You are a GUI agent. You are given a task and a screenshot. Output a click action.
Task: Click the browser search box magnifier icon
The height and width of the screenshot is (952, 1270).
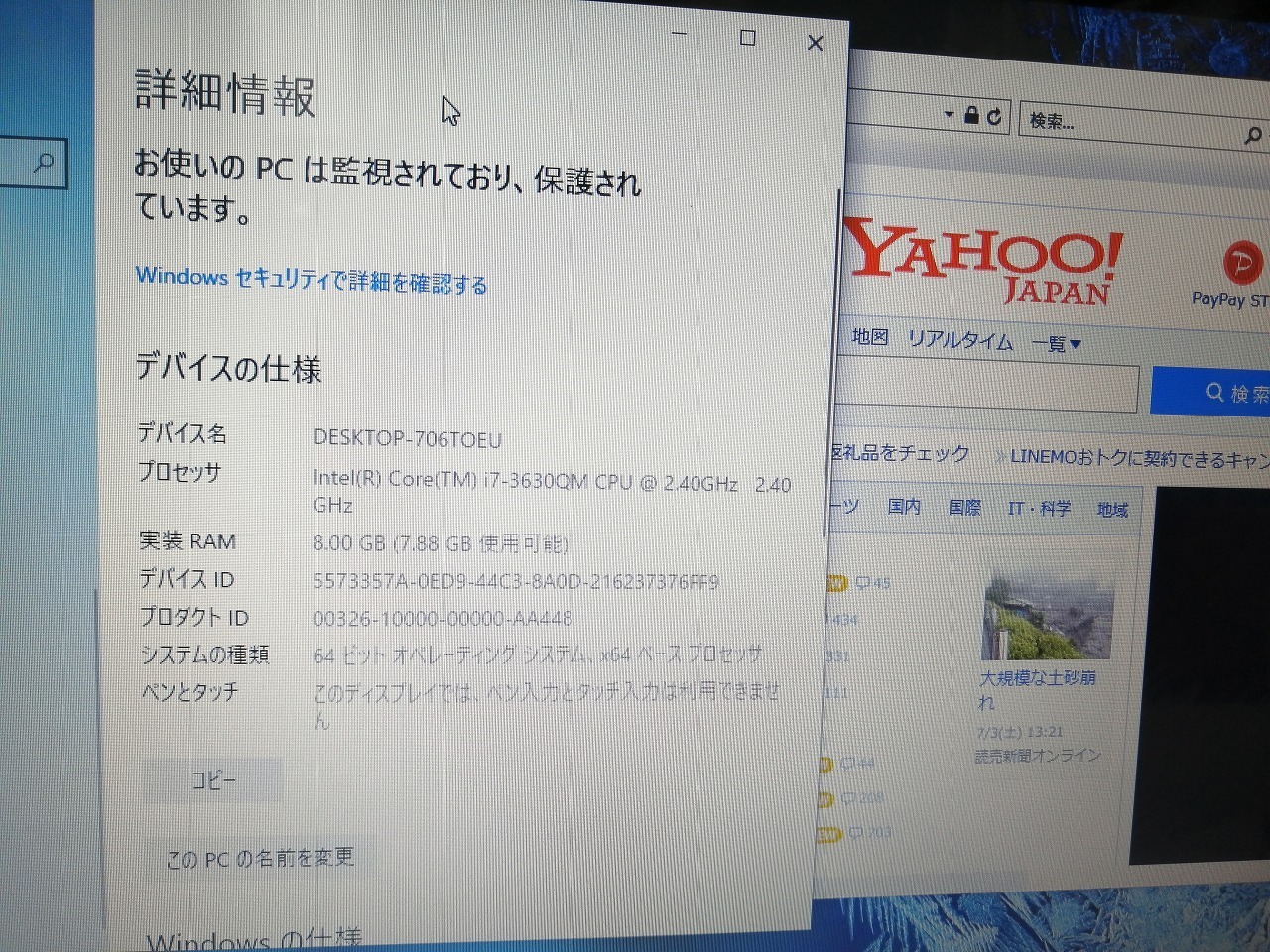tap(1253, 135)
